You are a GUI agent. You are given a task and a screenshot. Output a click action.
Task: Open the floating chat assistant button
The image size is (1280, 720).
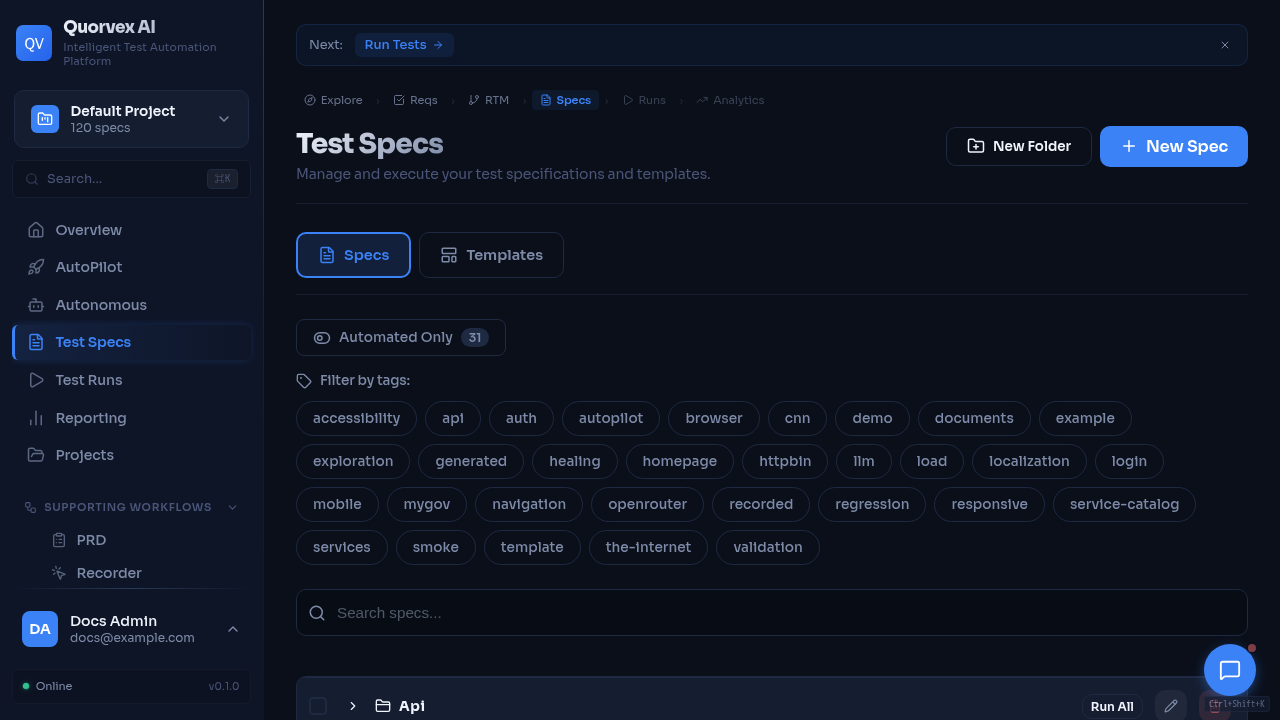tap(1230, 670)
